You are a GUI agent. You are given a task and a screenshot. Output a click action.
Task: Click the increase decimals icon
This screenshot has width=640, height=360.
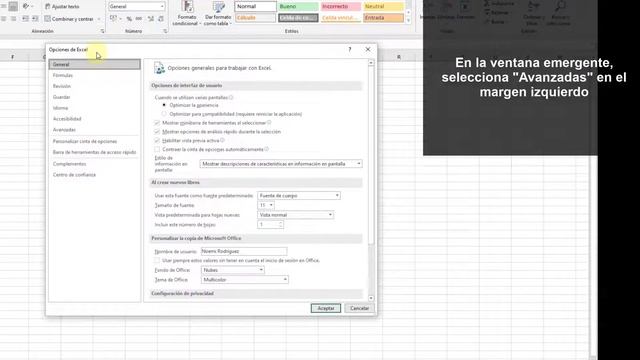click(x=151, y=19)
